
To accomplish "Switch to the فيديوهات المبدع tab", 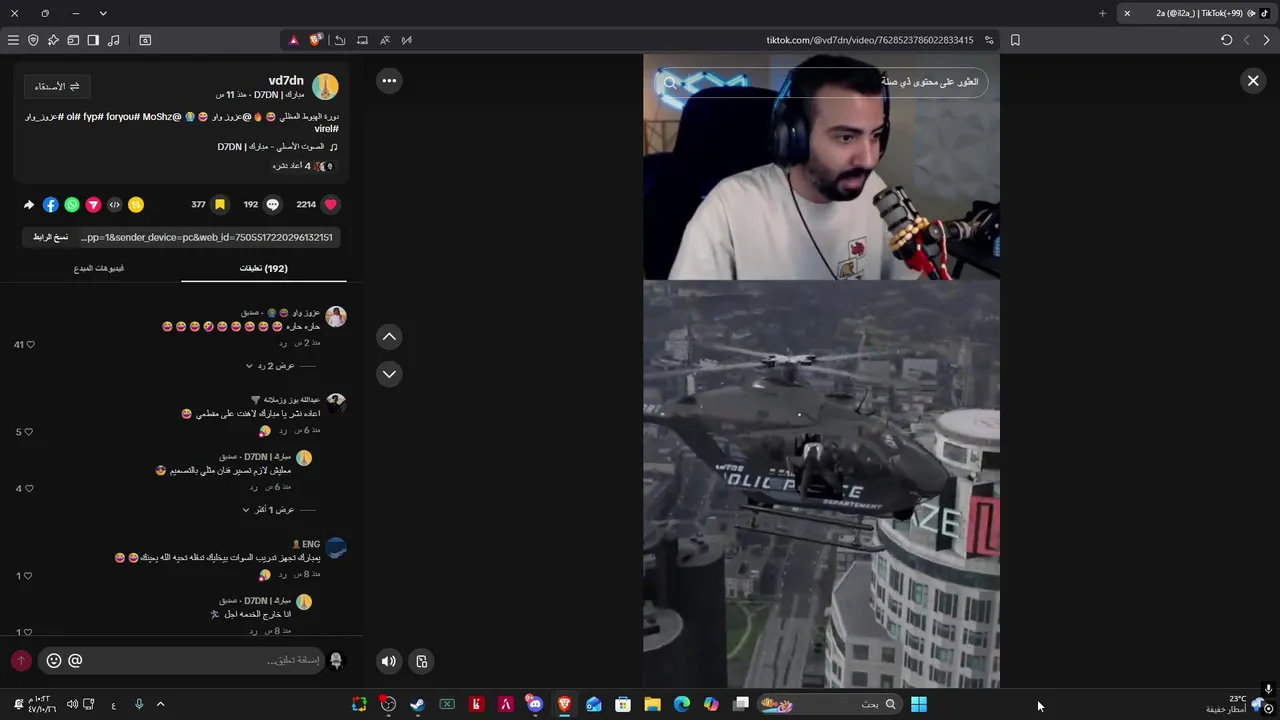I will (x=99, y=268).
